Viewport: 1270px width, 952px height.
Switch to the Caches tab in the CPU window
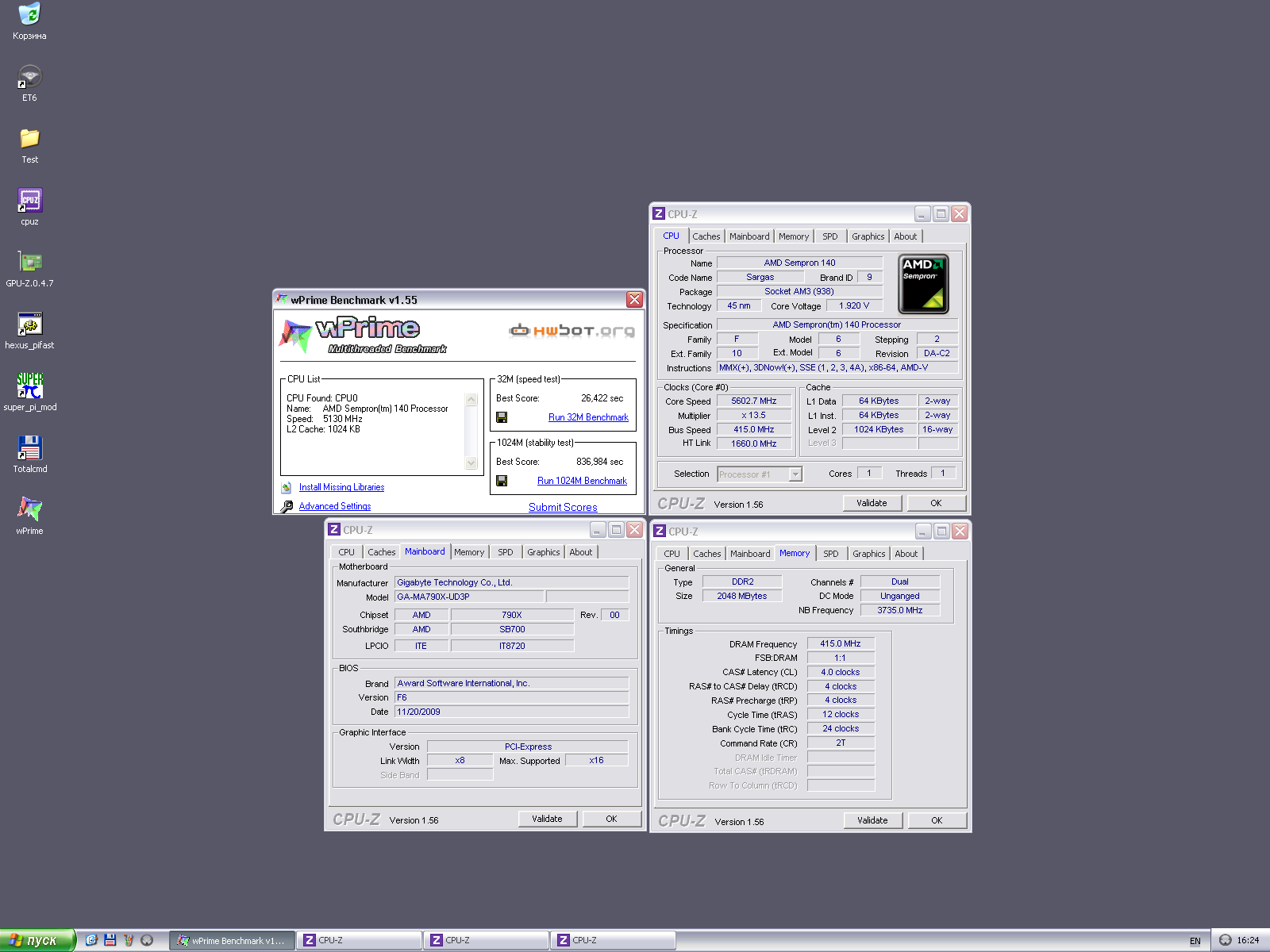click(706, 236)
